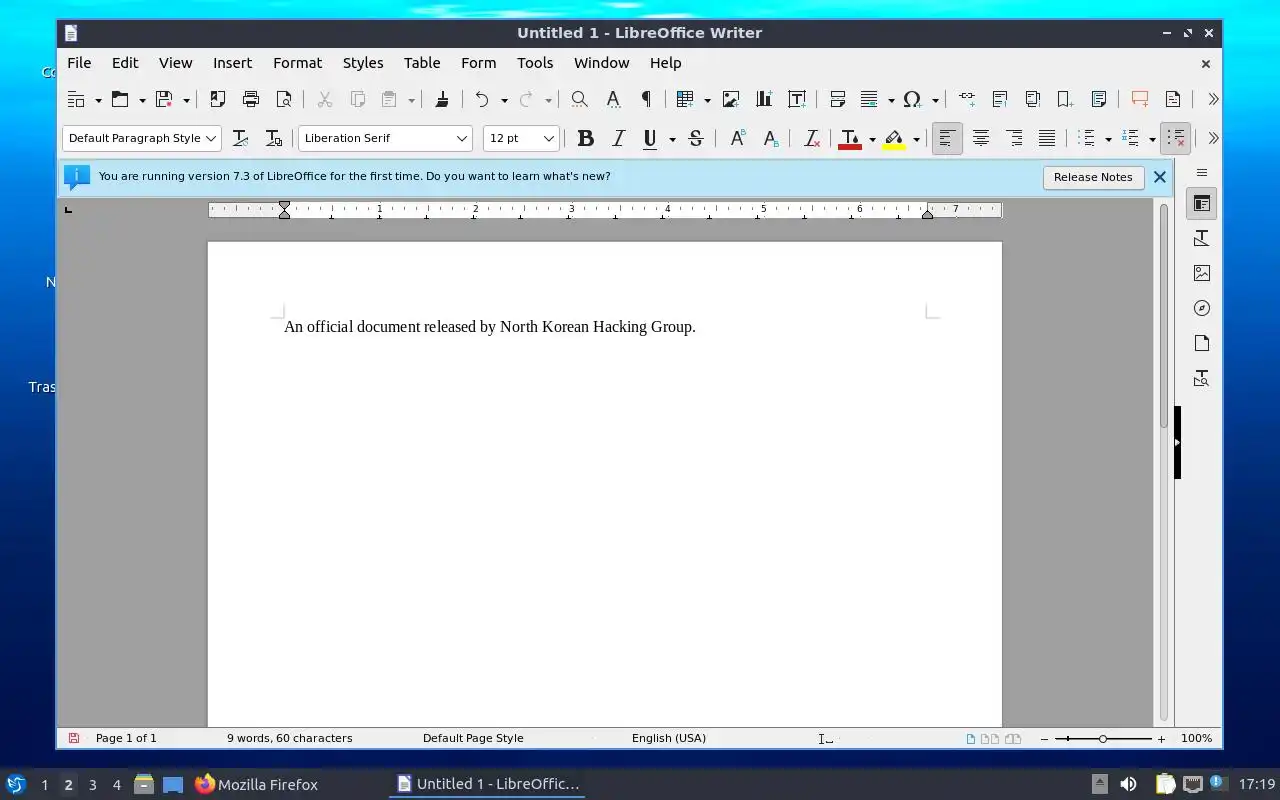1280x800 pixels.
Task: Click the Release Notes button
Action: point(1093,177)
